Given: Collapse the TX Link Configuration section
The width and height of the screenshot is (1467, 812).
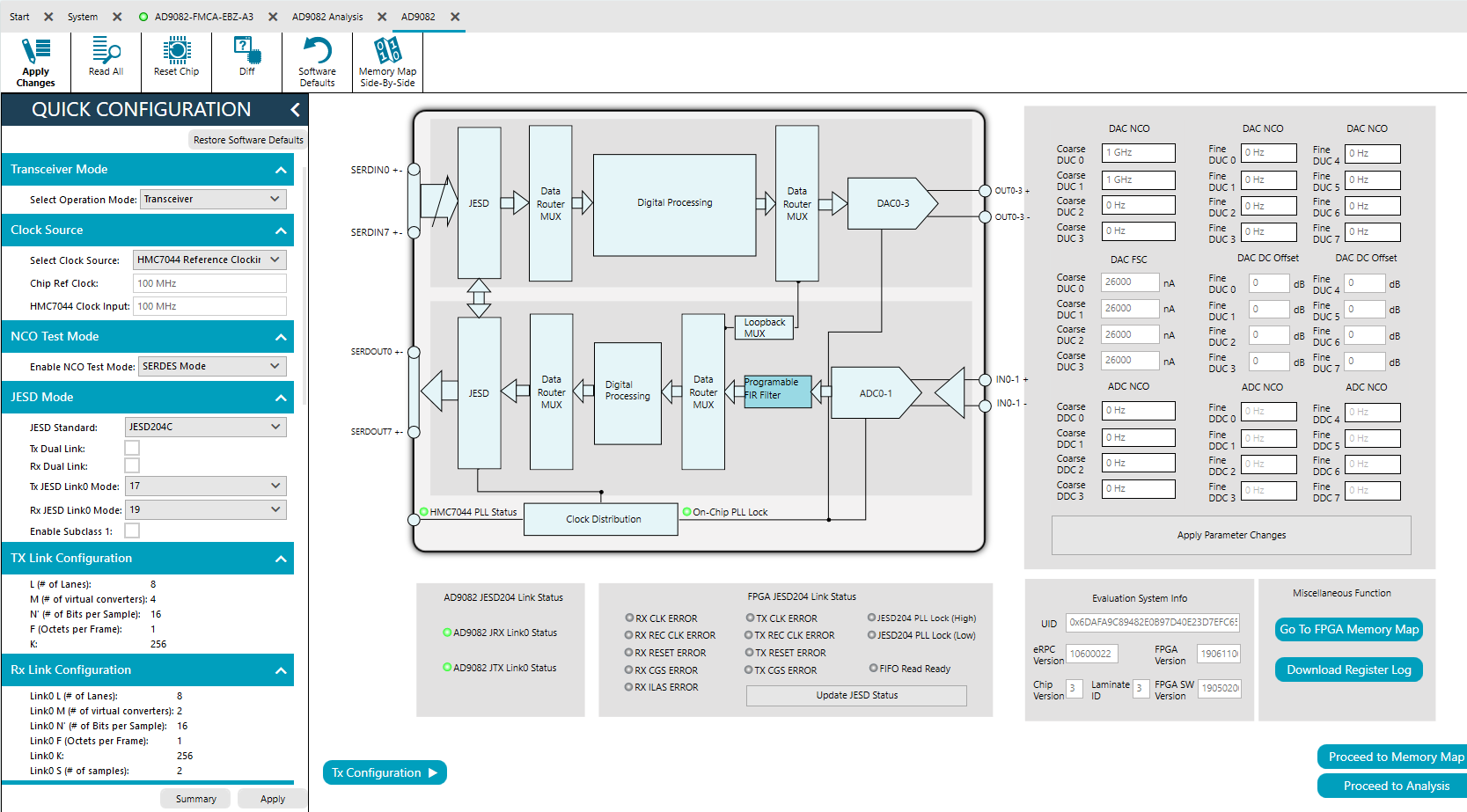Looking at the screenshot, I should point(281,559).
